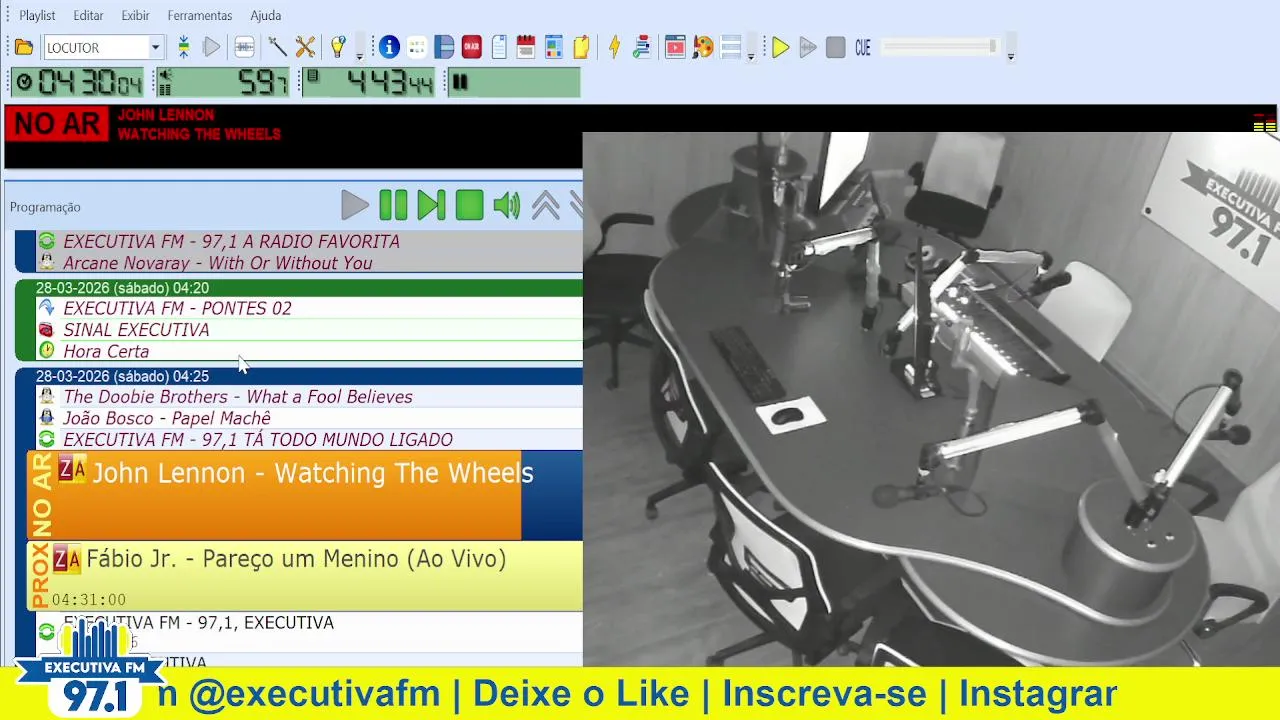
Task: Expand overflow arrow after light bulb icon
Action: pyautogui.click(x=359, y=56)
